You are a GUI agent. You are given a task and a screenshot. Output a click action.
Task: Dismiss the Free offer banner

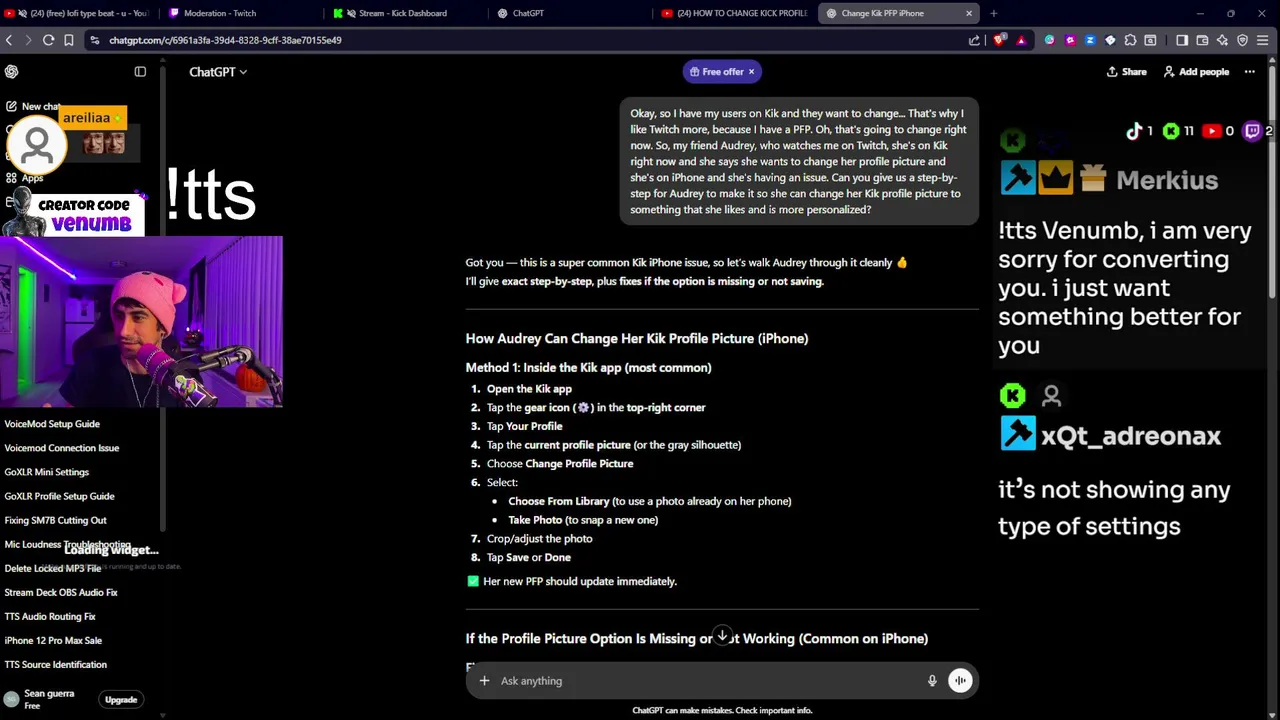click(751, 72)
